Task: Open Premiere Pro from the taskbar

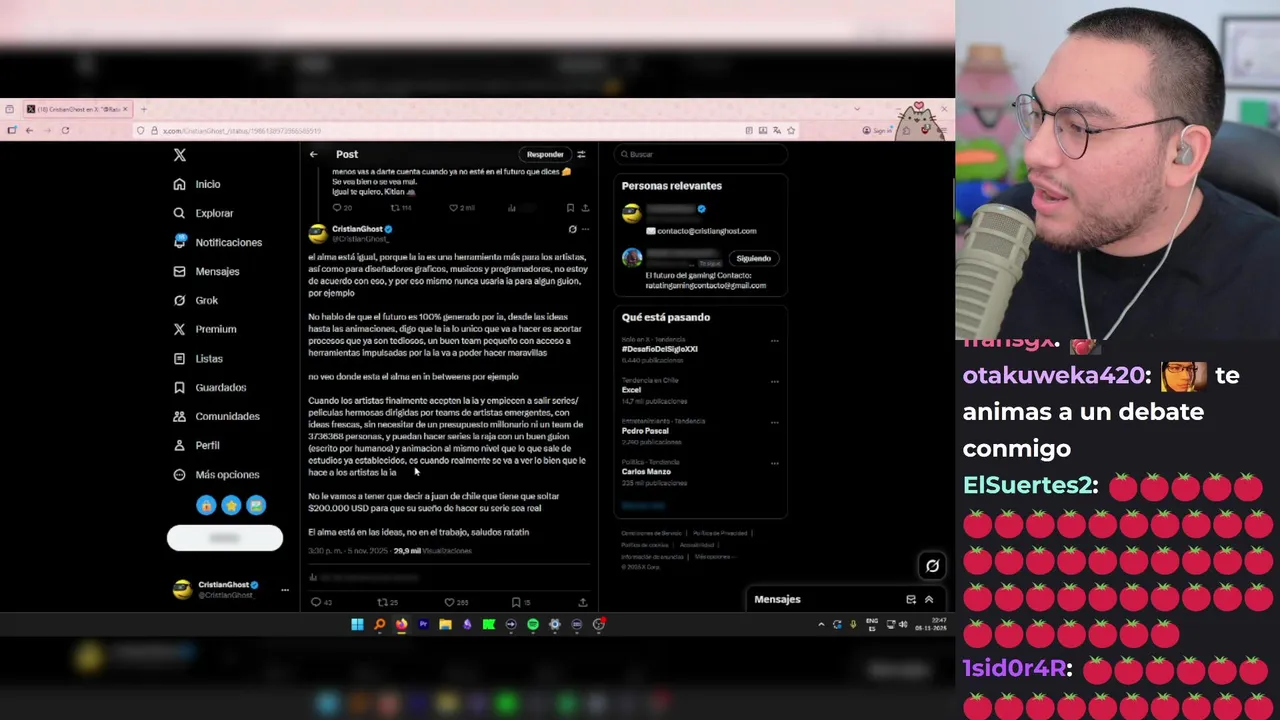Action: pos(423,624)
